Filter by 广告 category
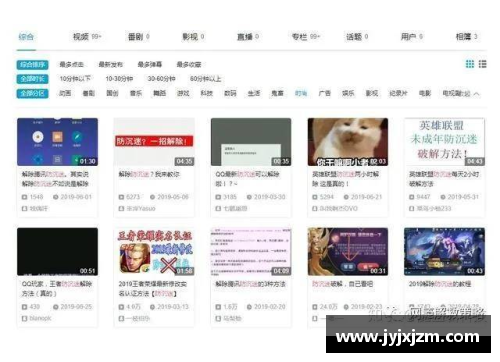The image size is (500, 362). coord(325,94)
